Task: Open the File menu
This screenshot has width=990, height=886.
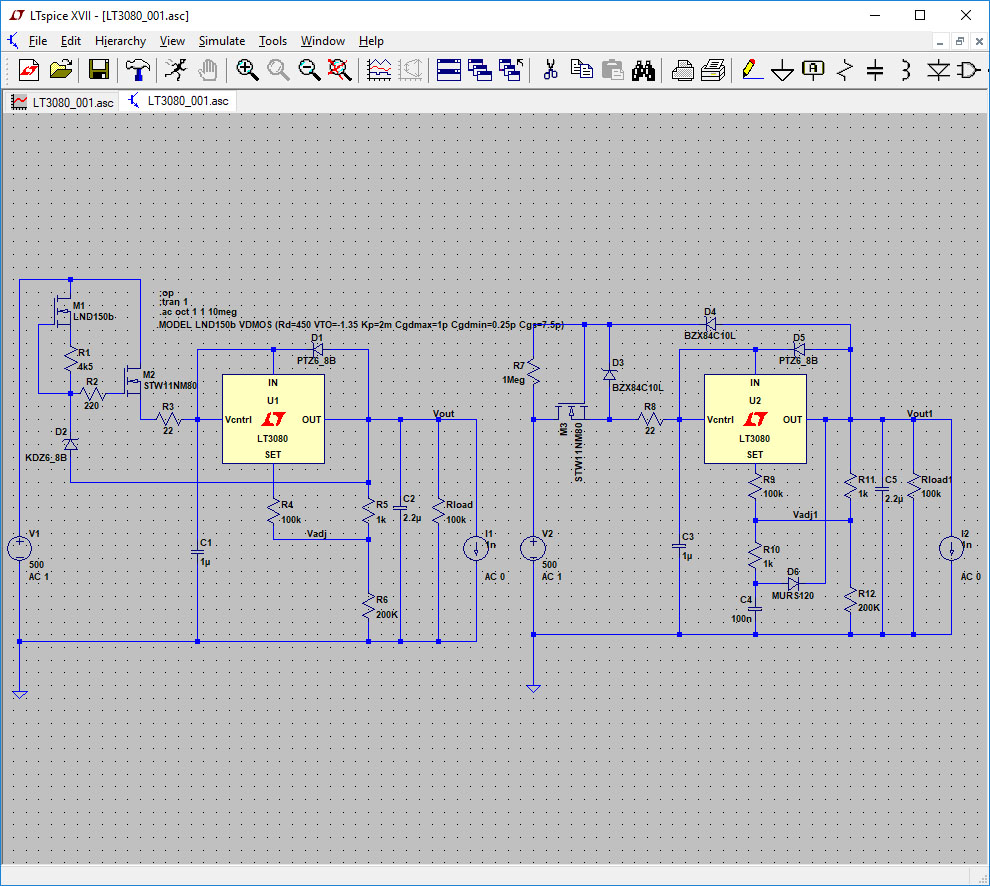Action: click(38, 41)
